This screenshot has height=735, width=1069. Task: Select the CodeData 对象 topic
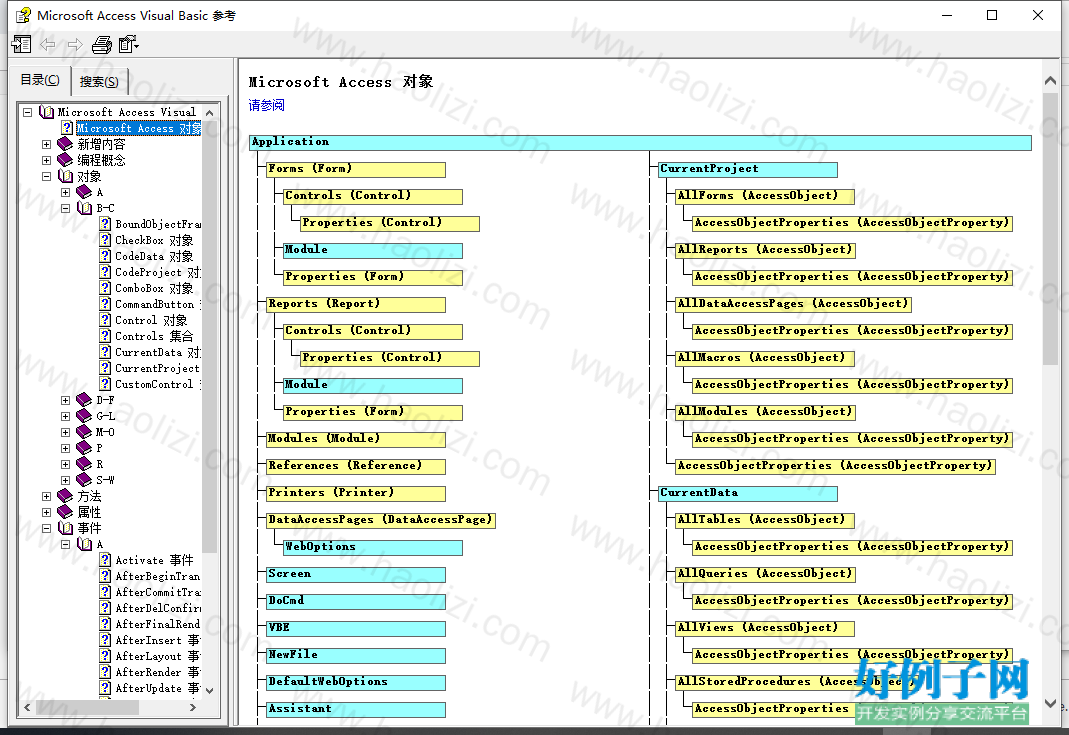coord(154,256)
